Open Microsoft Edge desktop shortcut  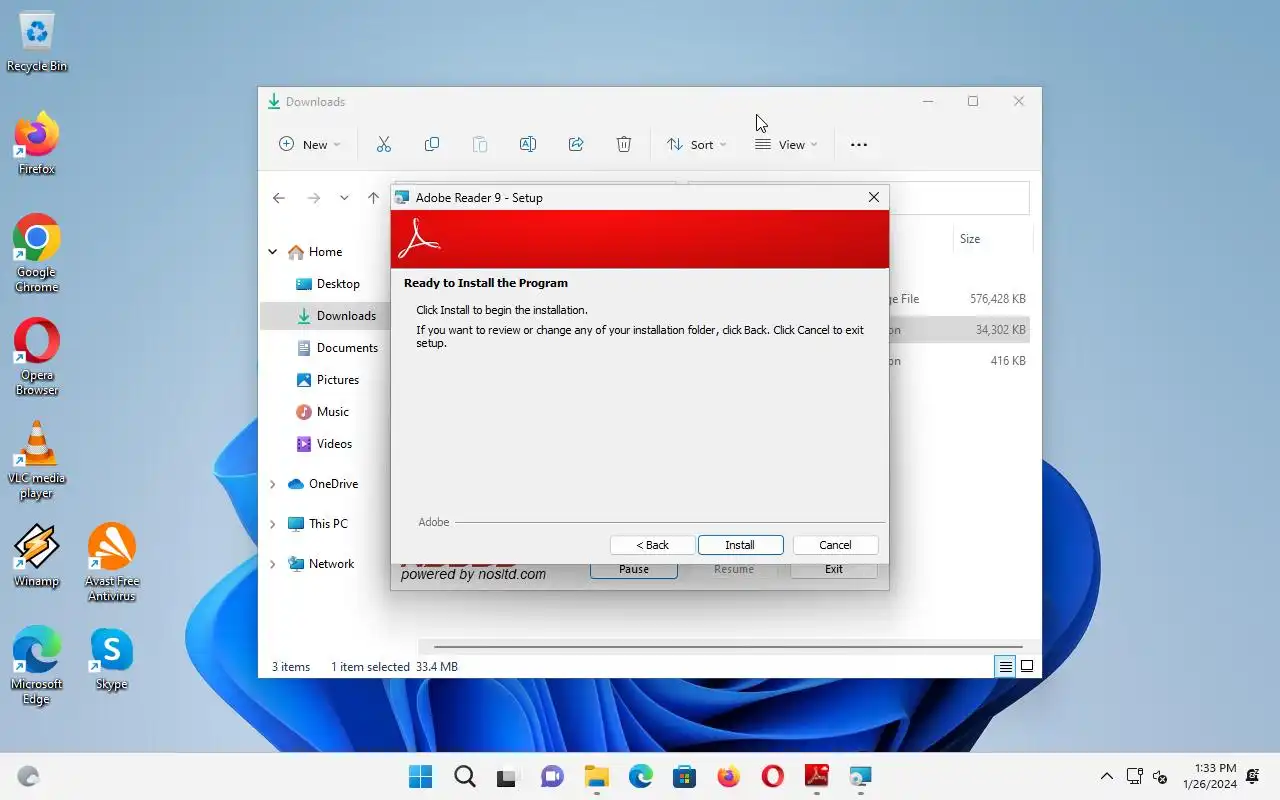coord(37,666)
